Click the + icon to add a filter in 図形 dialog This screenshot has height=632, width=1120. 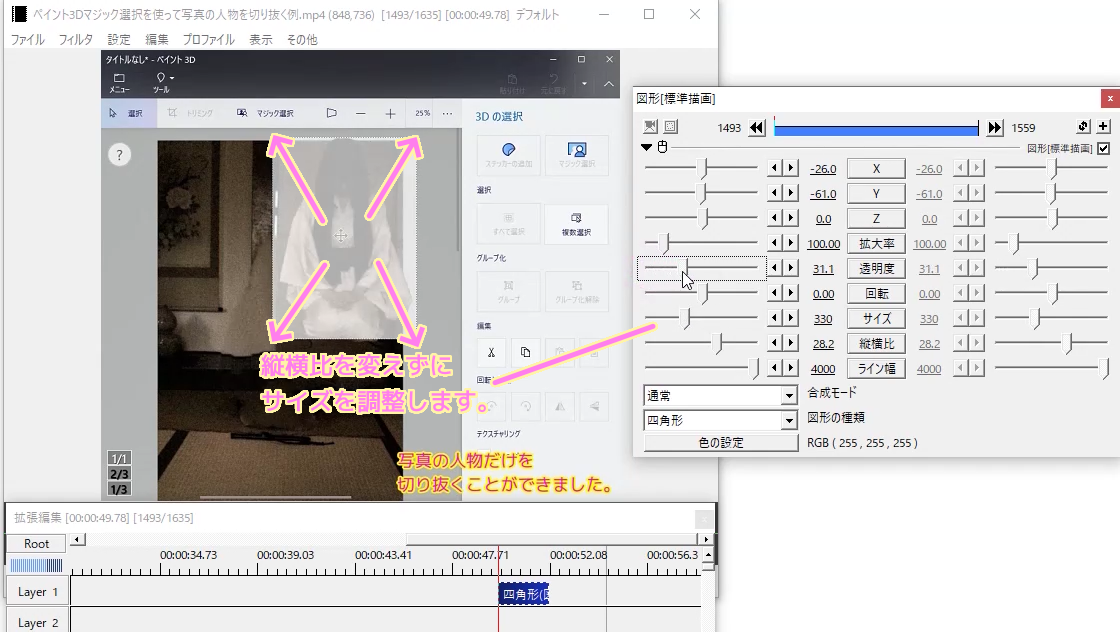[x=1104, y=127]
